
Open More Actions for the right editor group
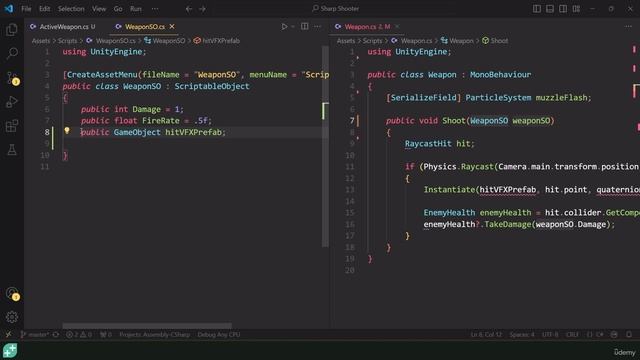click(x=628, y=27)
